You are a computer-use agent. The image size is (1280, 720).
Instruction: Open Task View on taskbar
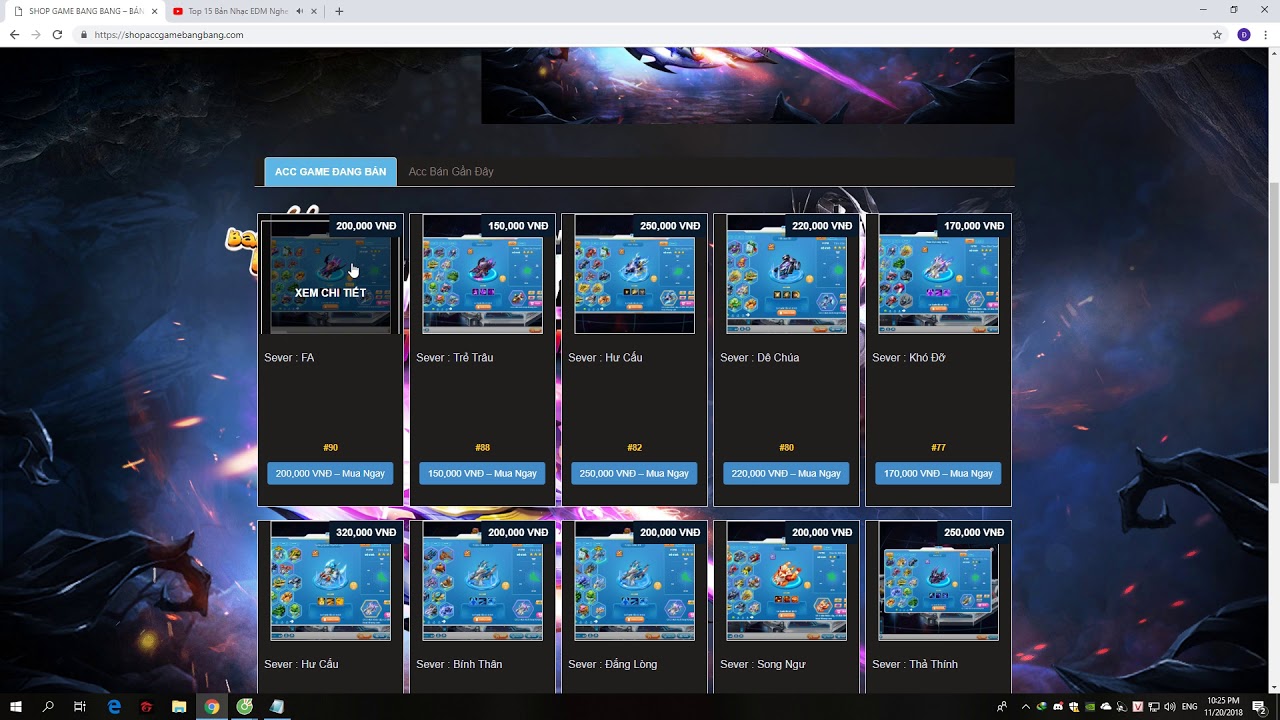[80, 707]
